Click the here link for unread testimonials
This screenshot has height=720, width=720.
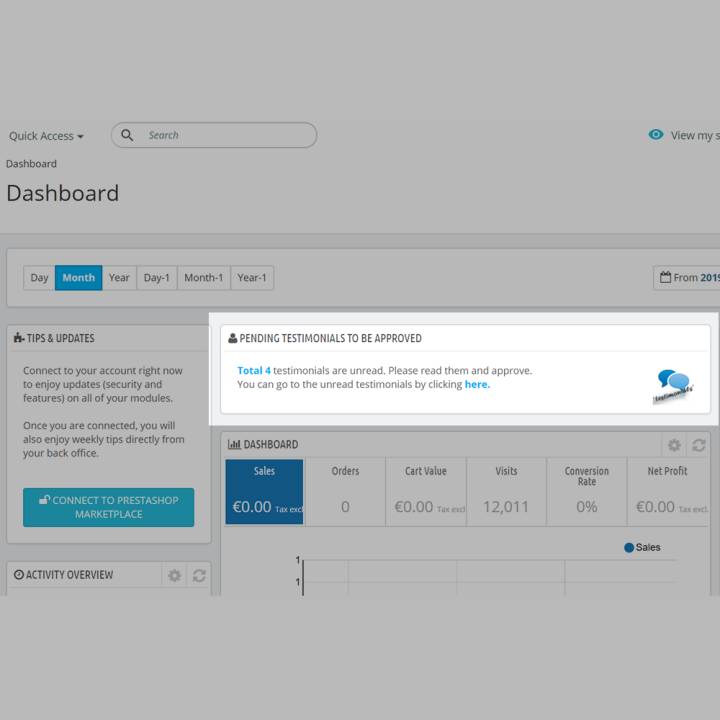click(x=477, y=384)
